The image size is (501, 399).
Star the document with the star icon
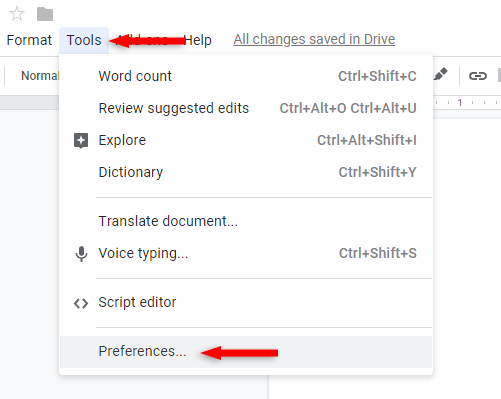[17, 14]
